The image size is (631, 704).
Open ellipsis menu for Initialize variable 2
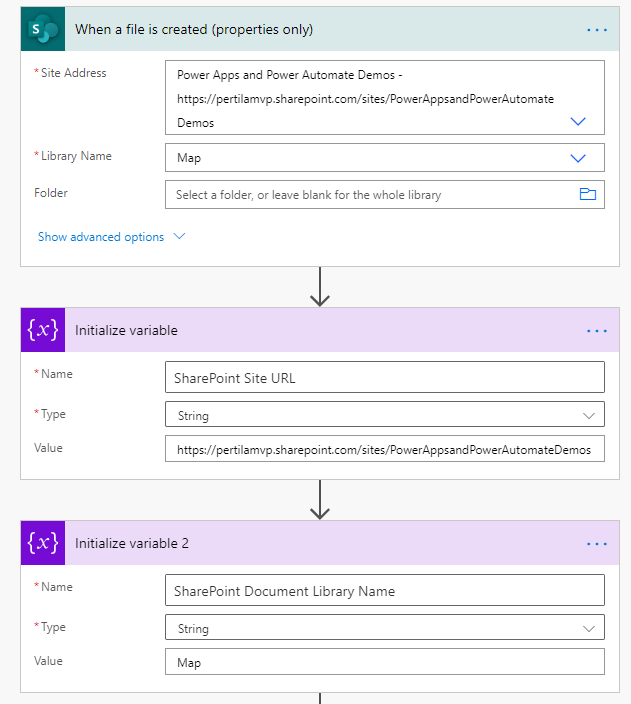point(597,543)
